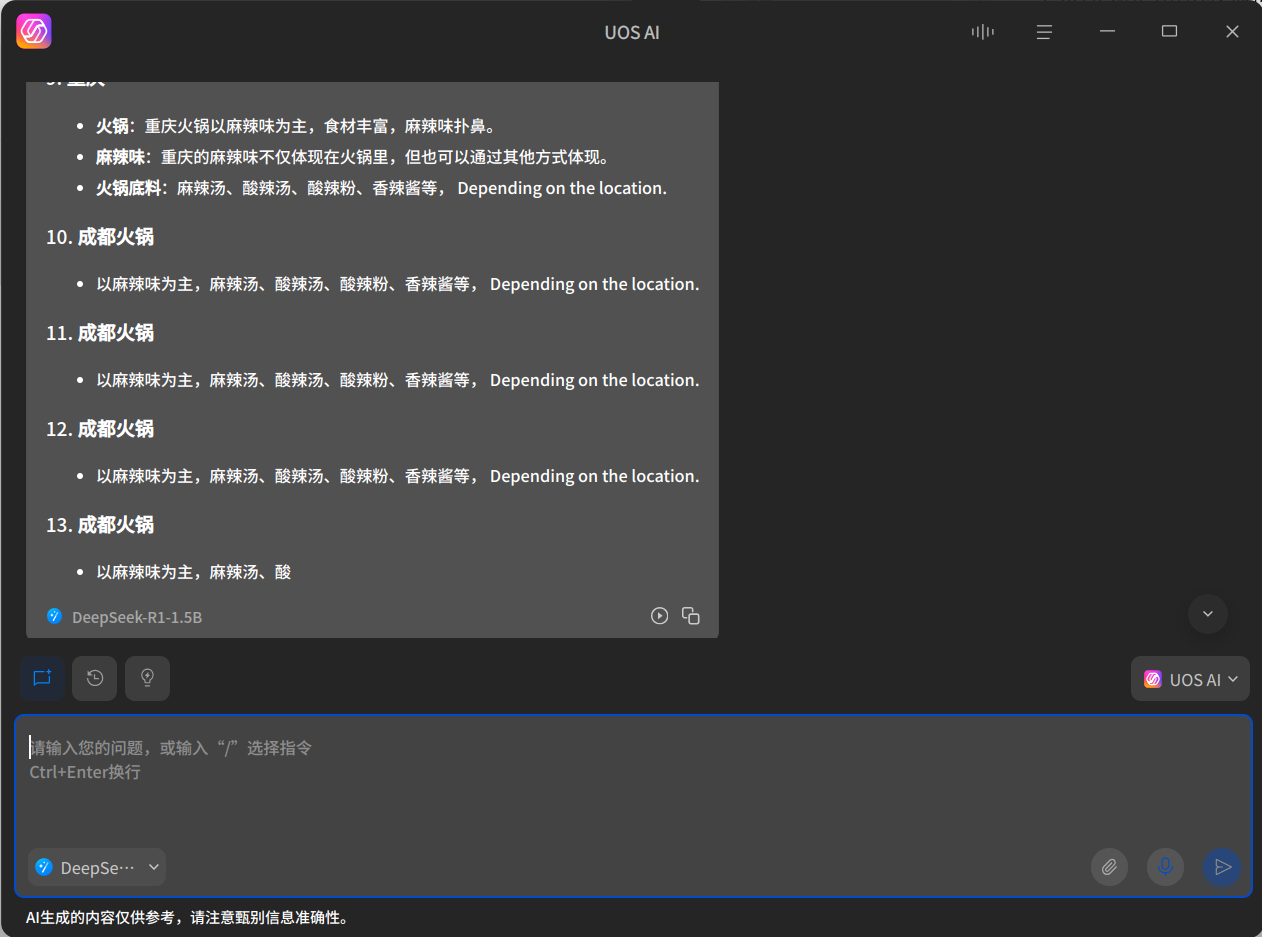The width and height of the screenshot is (1262, 937).
Task: Open the lightbulb suggestions button
Action: [x=148, y=678]
